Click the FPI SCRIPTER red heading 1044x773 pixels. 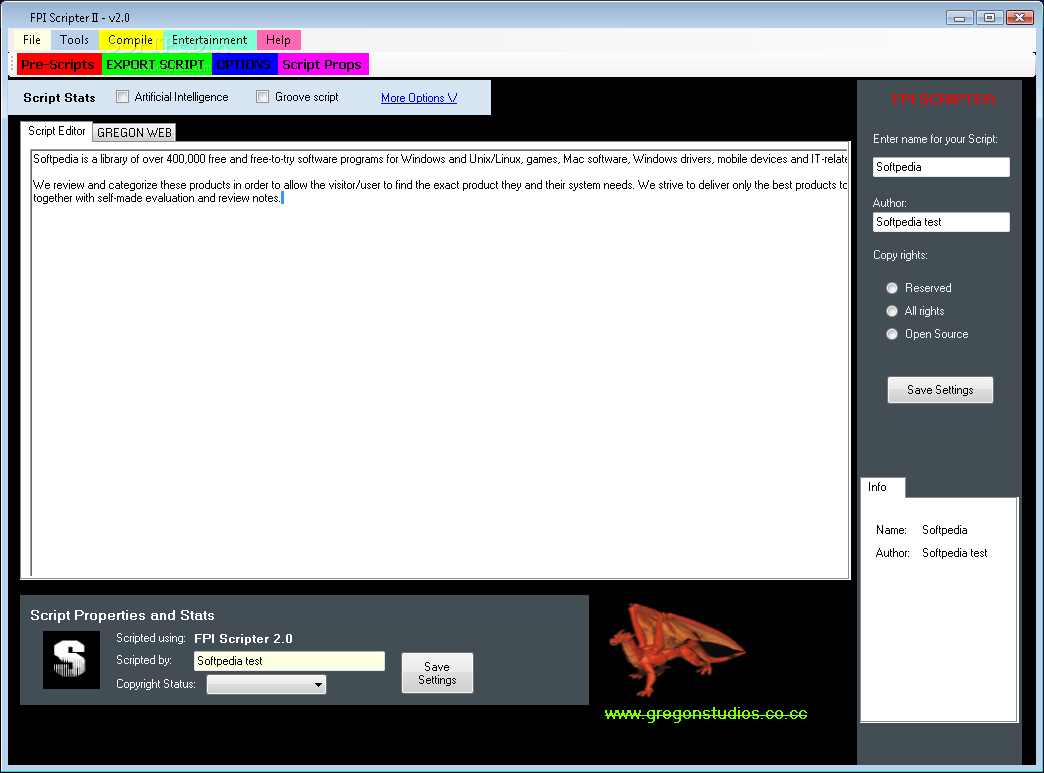coord(943,99)
